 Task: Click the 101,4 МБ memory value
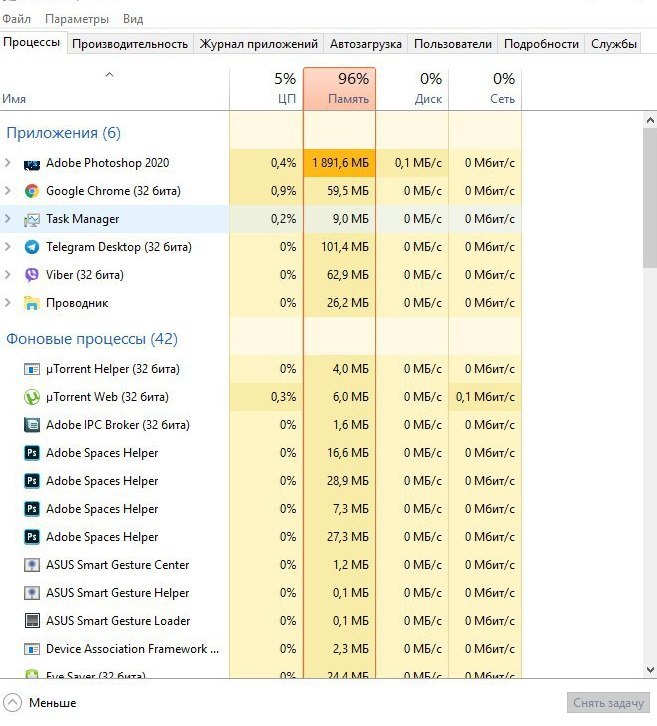pyautogui.click(x=345, y=247)
